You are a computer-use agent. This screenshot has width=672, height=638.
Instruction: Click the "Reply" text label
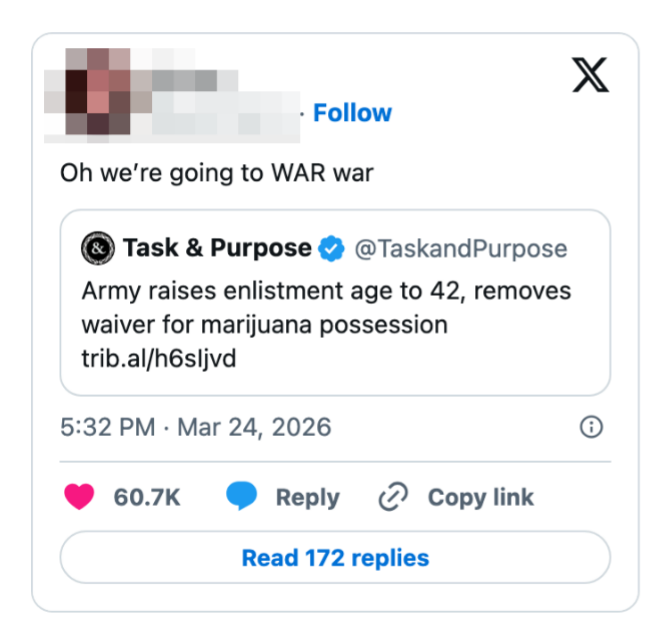[x=307, y=497]
